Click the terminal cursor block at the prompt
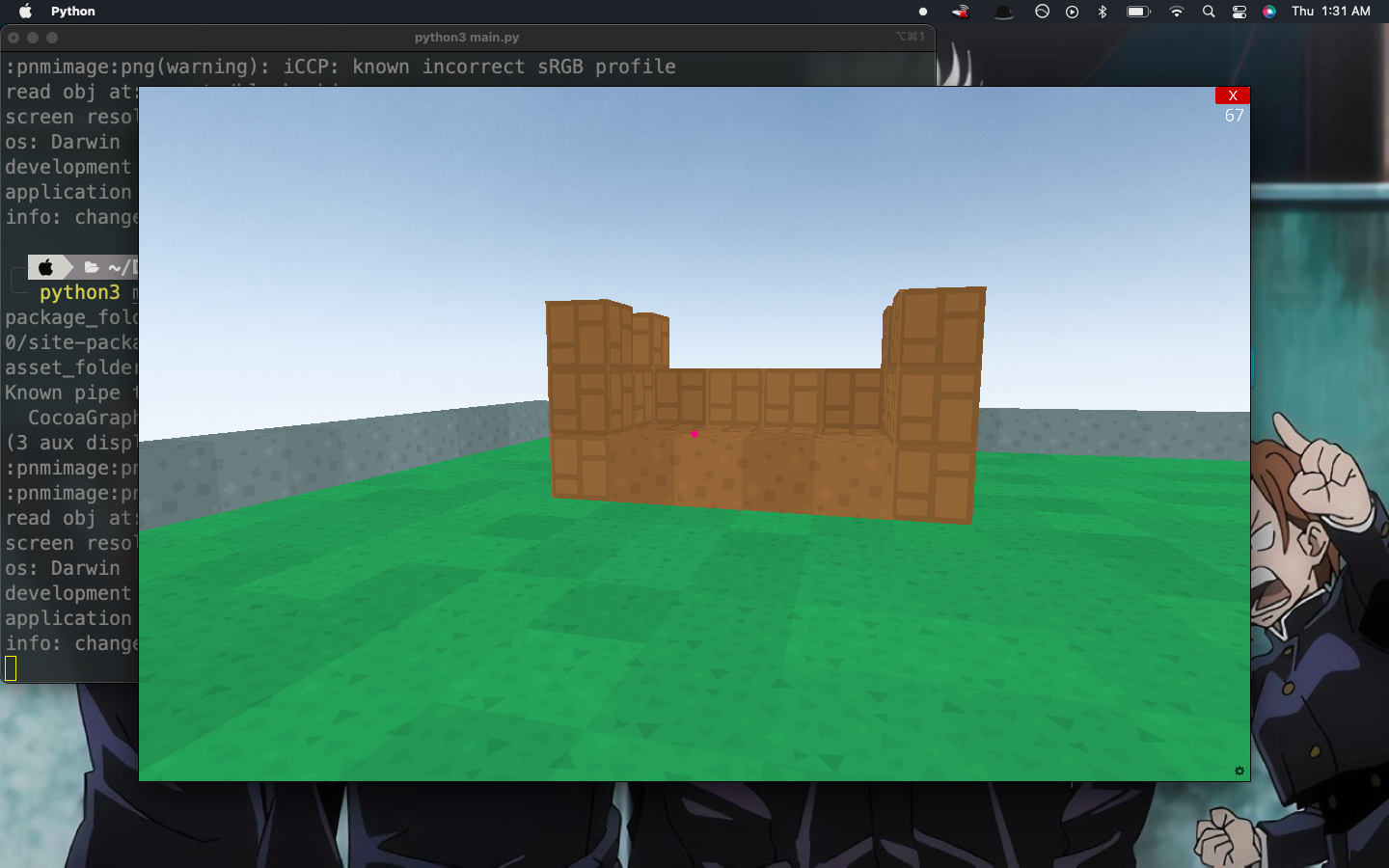1389x868 pixels. tap(10, 667)
